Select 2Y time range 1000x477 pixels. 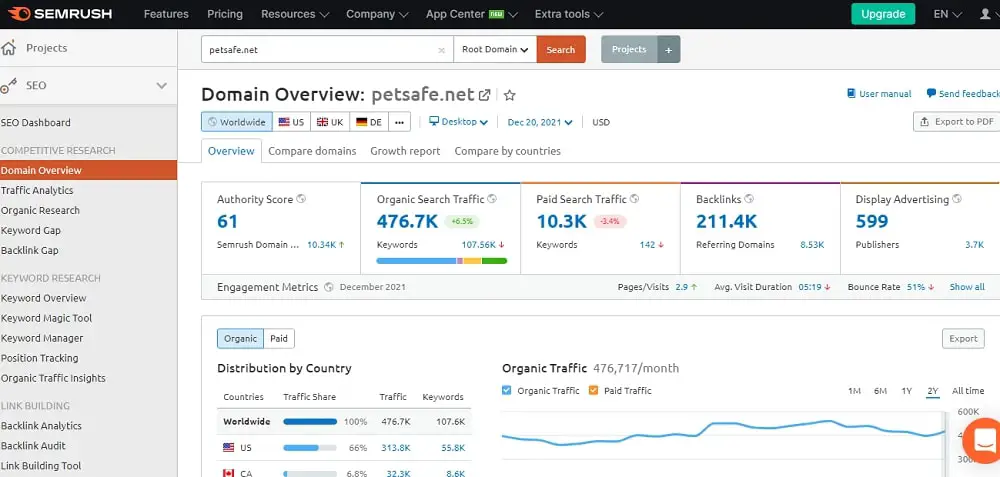pos(932,391)
